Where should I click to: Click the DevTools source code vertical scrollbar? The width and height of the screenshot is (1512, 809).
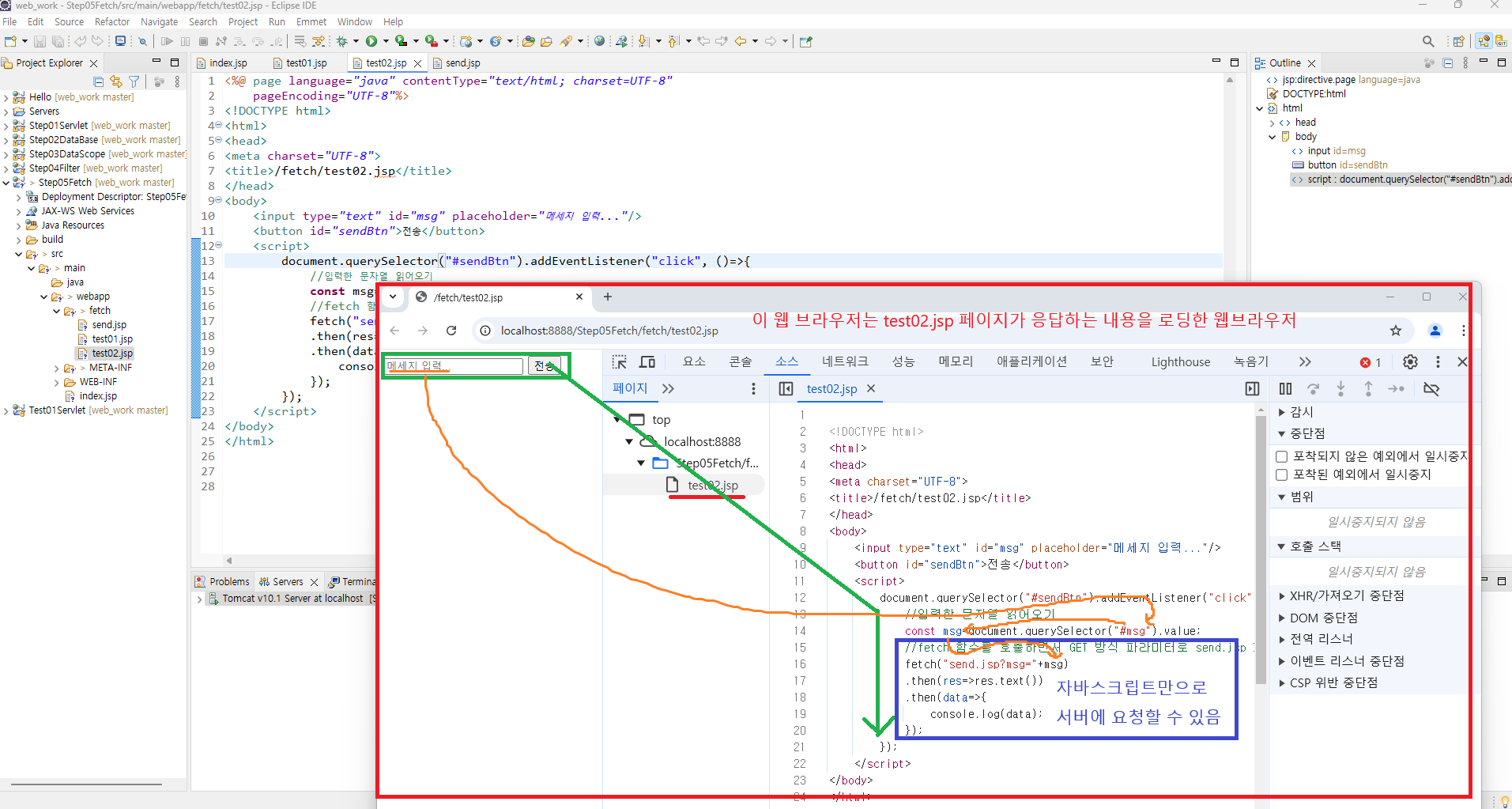(x=1261, y=550)
